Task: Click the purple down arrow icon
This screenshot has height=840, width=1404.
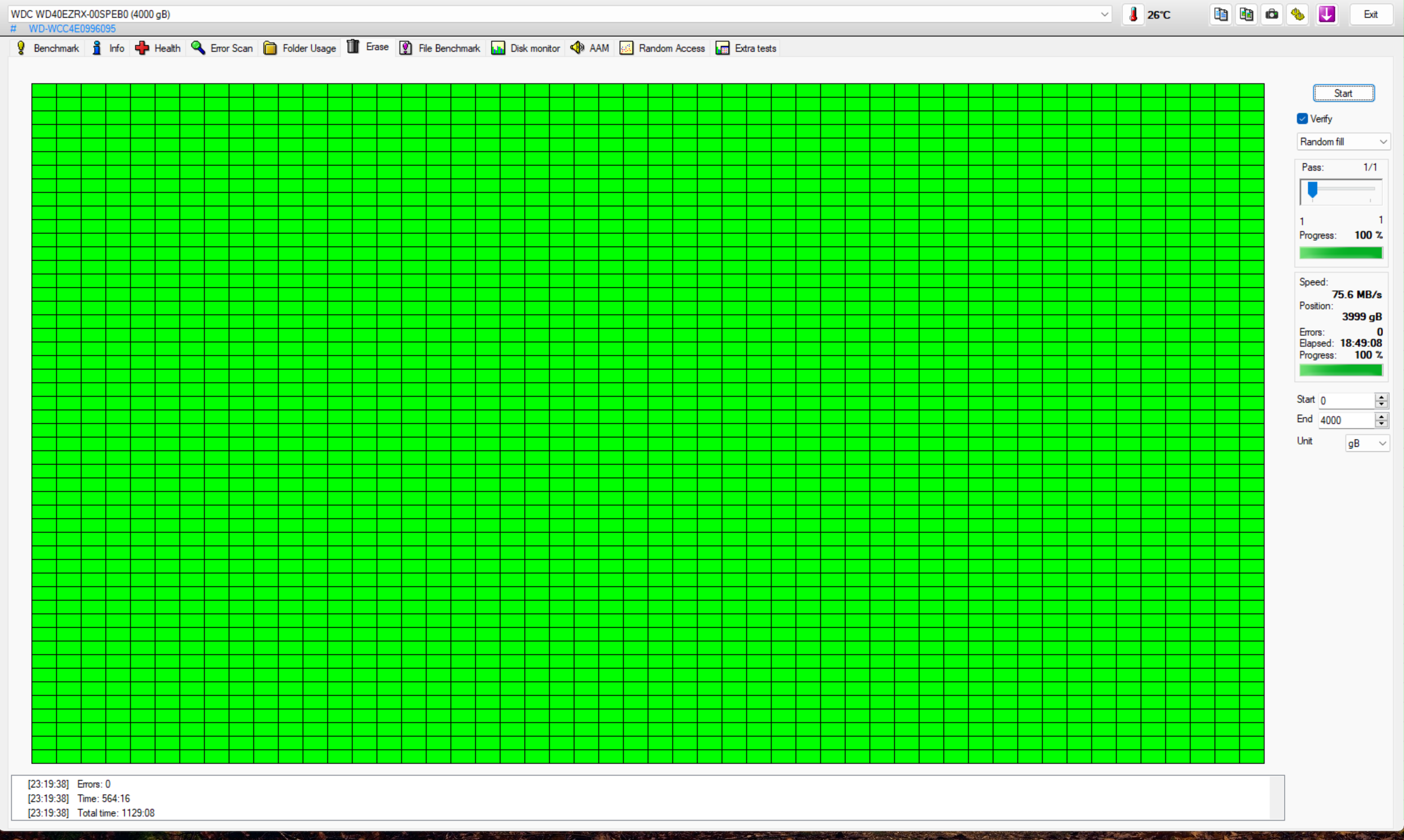Action: (1326, 14)
